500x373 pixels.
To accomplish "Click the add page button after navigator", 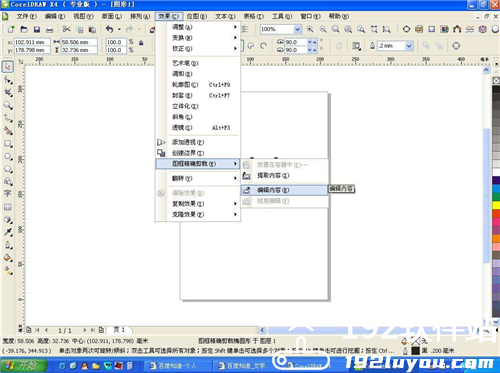I will (101, 330).
